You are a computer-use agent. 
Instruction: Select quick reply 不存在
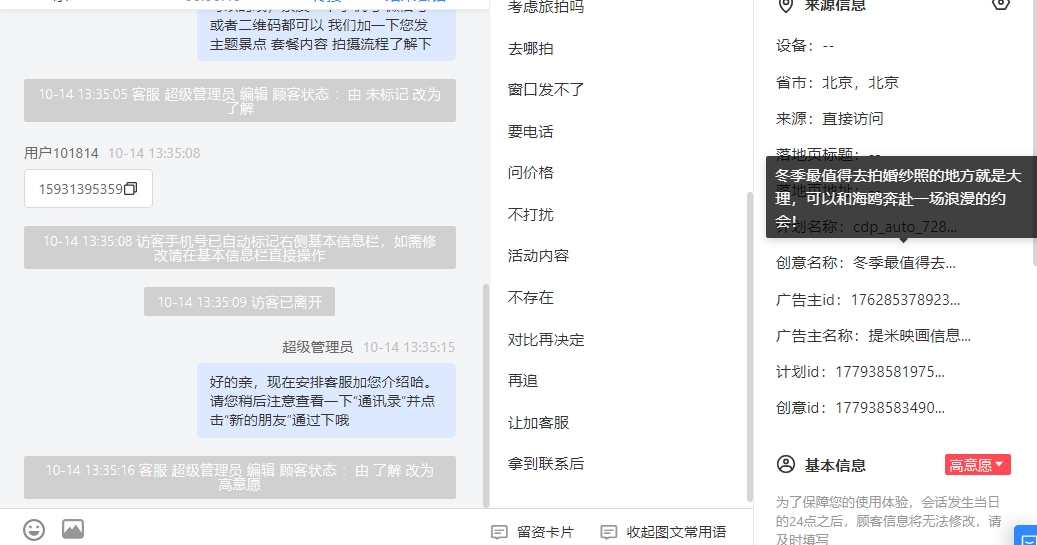tap(530, 298)
